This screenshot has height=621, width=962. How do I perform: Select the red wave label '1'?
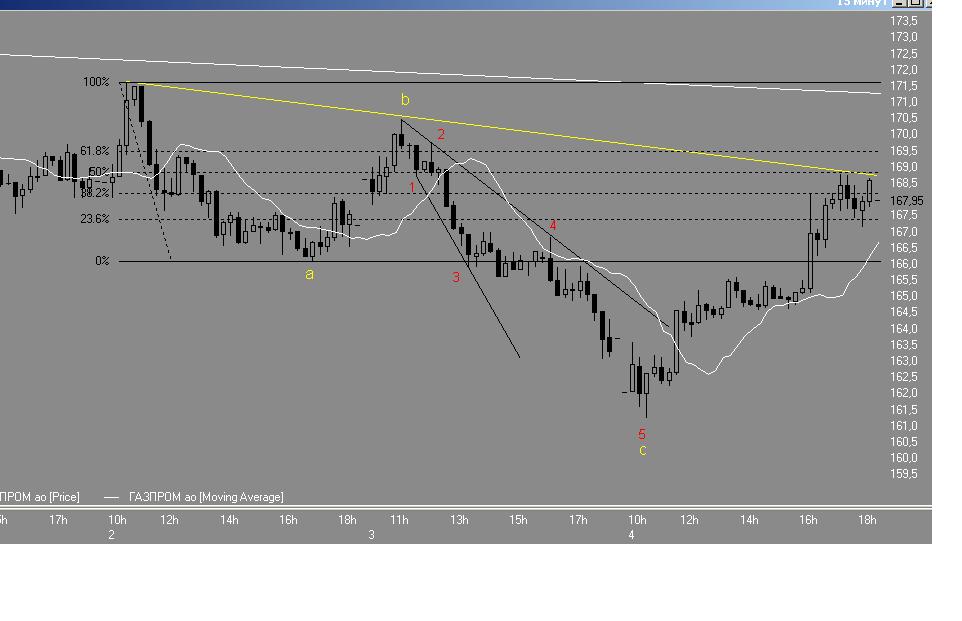click(x=412, y=187)
